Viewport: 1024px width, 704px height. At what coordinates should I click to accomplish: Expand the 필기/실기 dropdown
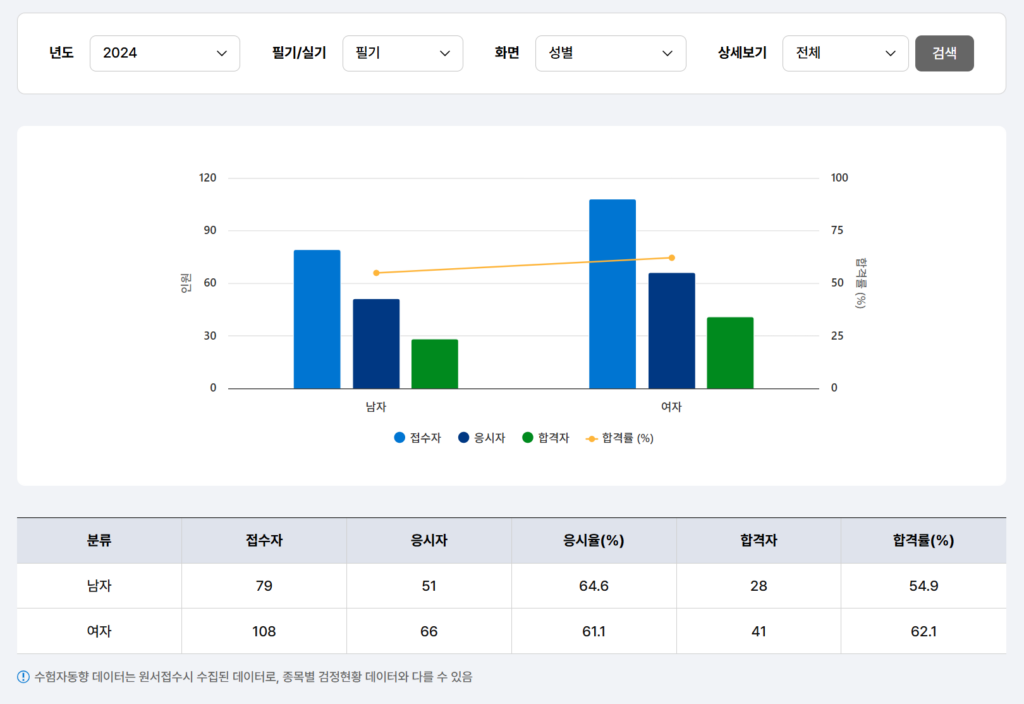[x=403, y=53]
